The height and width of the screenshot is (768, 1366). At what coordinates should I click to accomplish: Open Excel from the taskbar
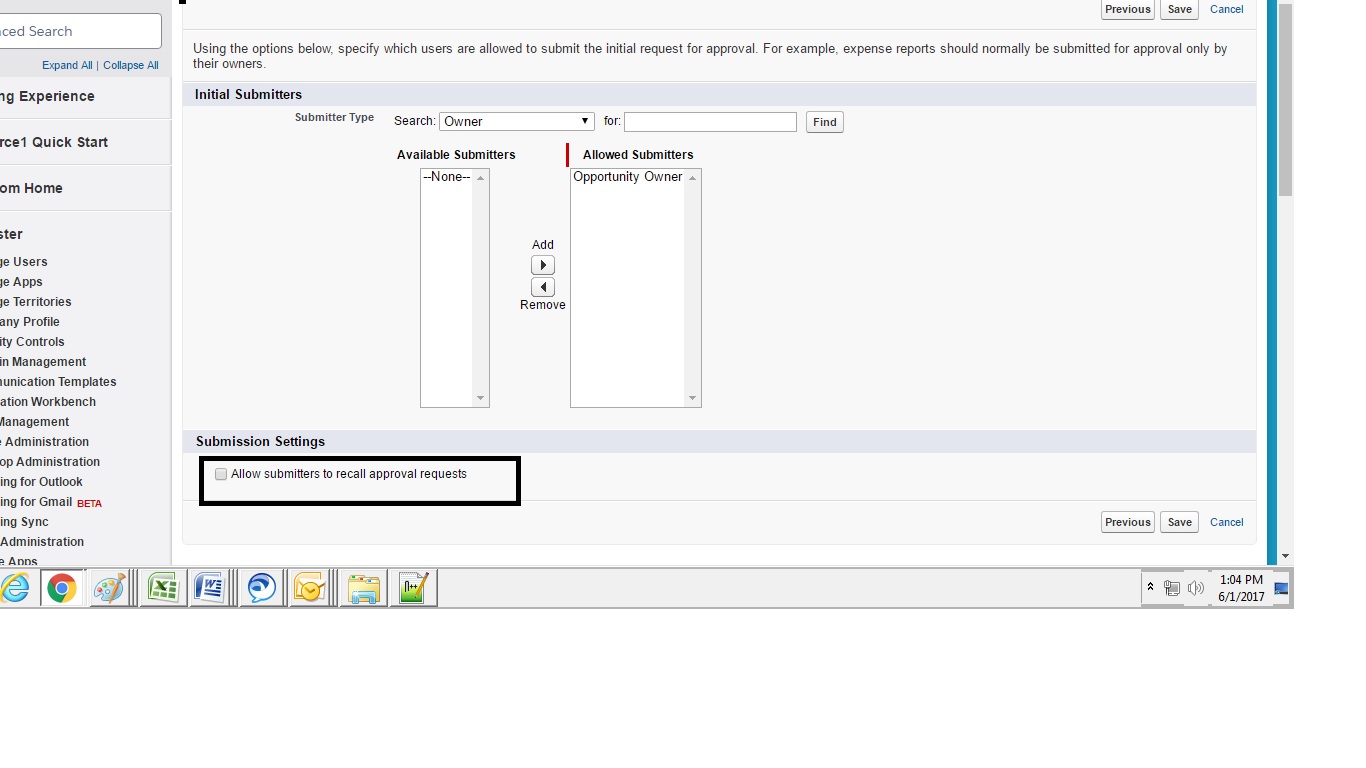pos(163,588)
